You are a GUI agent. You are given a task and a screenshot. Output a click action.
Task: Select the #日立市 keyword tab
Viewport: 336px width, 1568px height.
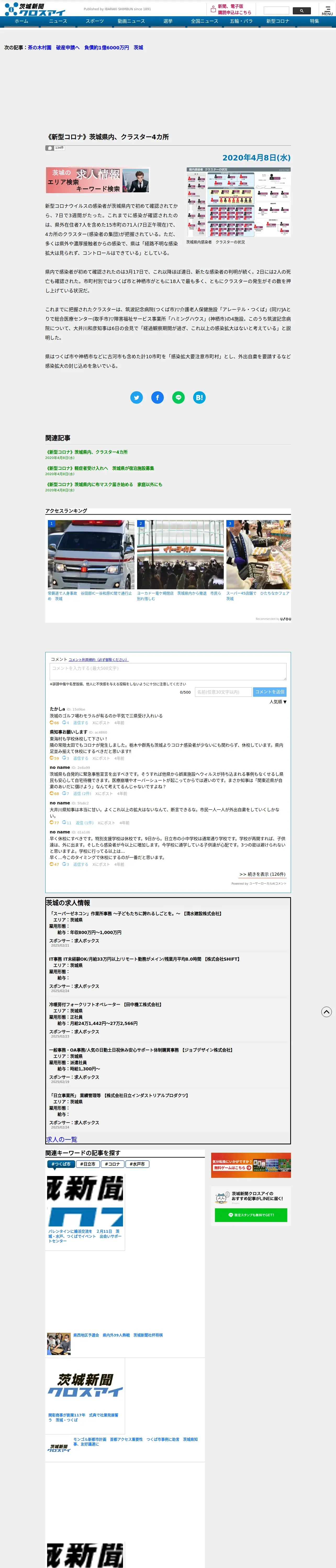[88, 1164]
